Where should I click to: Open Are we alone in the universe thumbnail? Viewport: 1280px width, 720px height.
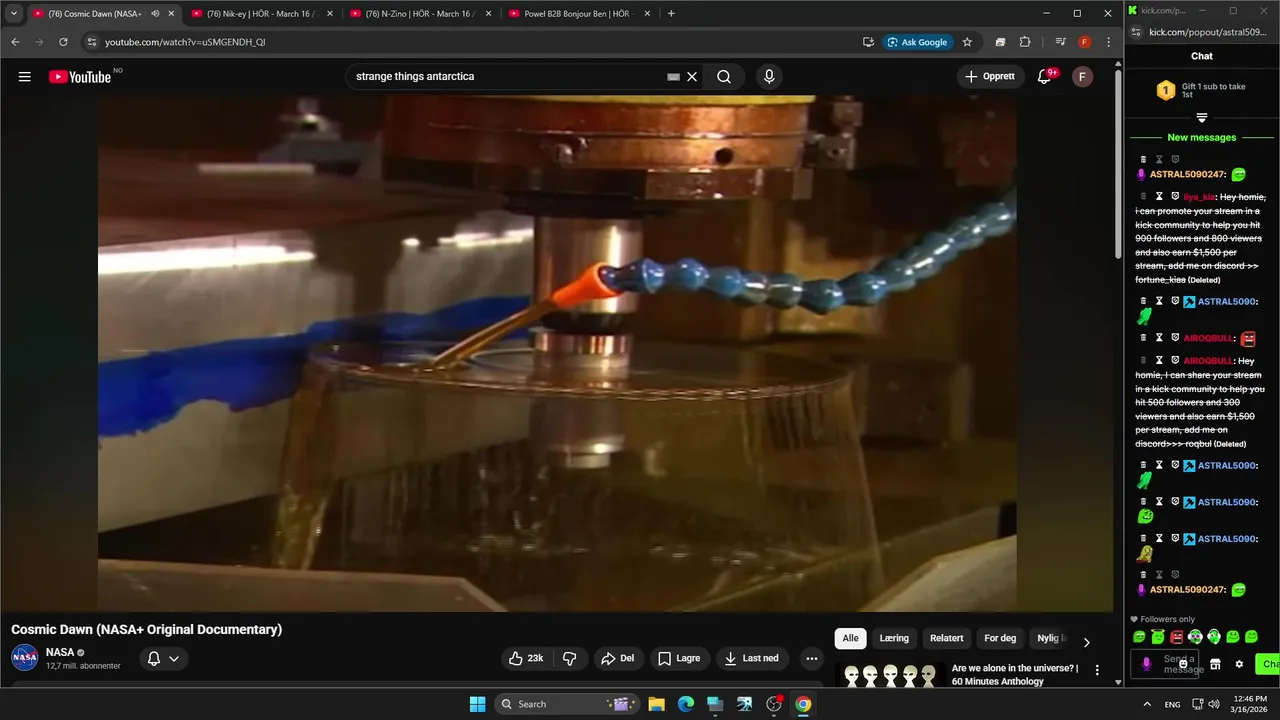point(891,675)
